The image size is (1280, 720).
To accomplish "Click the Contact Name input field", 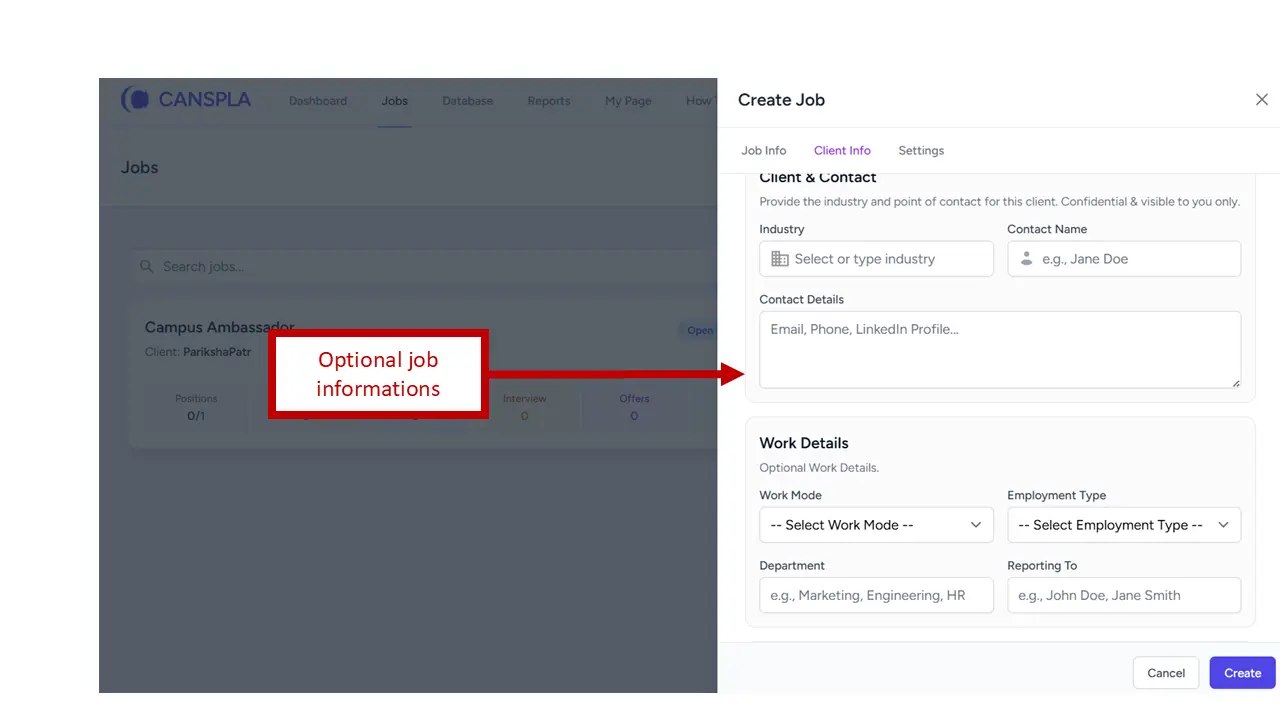I will point(1136,259).
